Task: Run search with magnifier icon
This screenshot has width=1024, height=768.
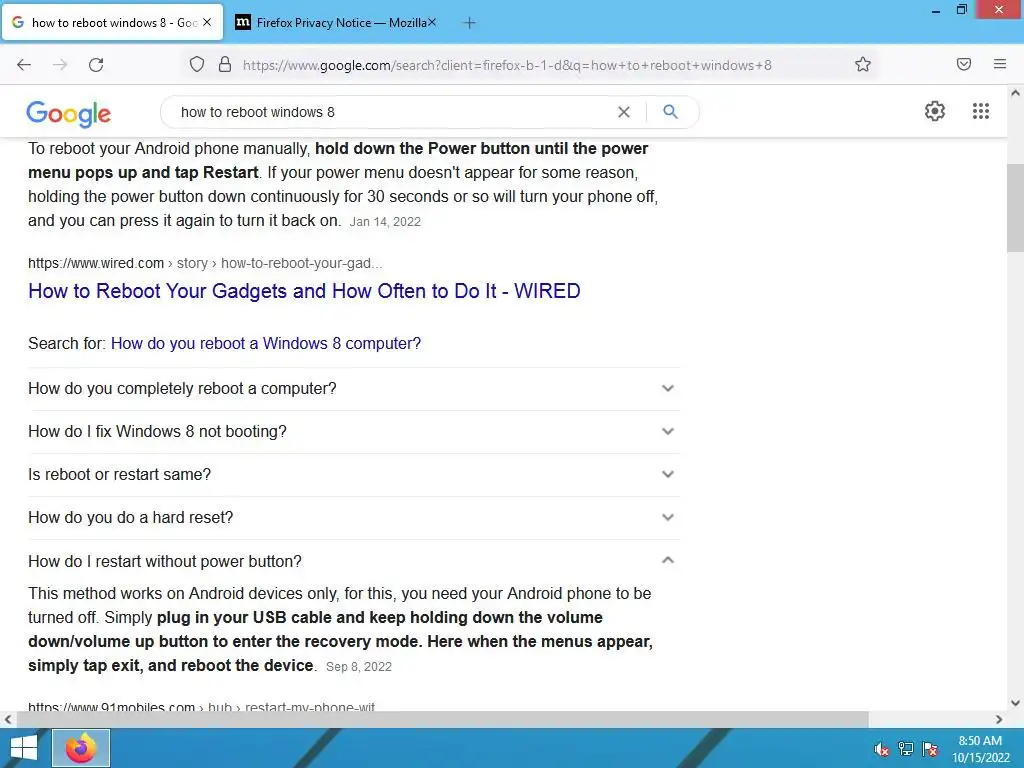Action: click(670, 112)
